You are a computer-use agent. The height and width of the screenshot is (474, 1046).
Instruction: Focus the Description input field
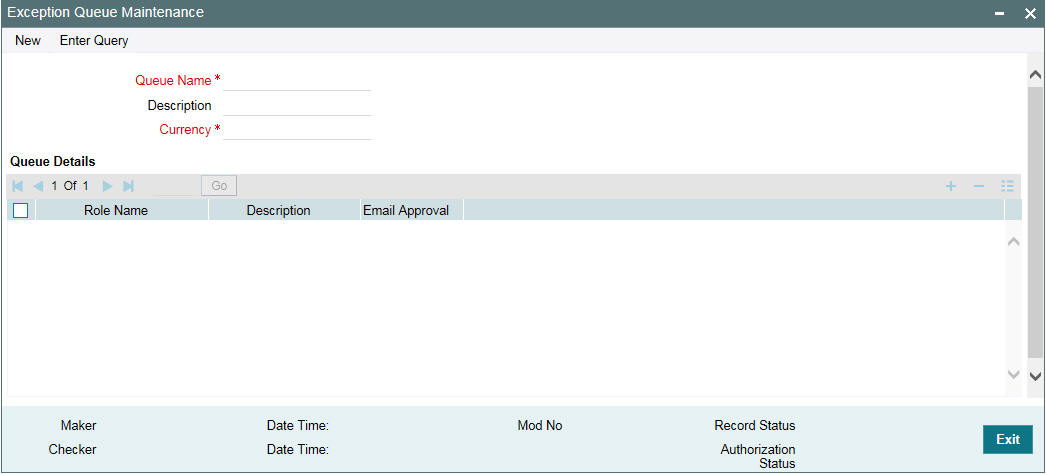[x=297, y=105]
